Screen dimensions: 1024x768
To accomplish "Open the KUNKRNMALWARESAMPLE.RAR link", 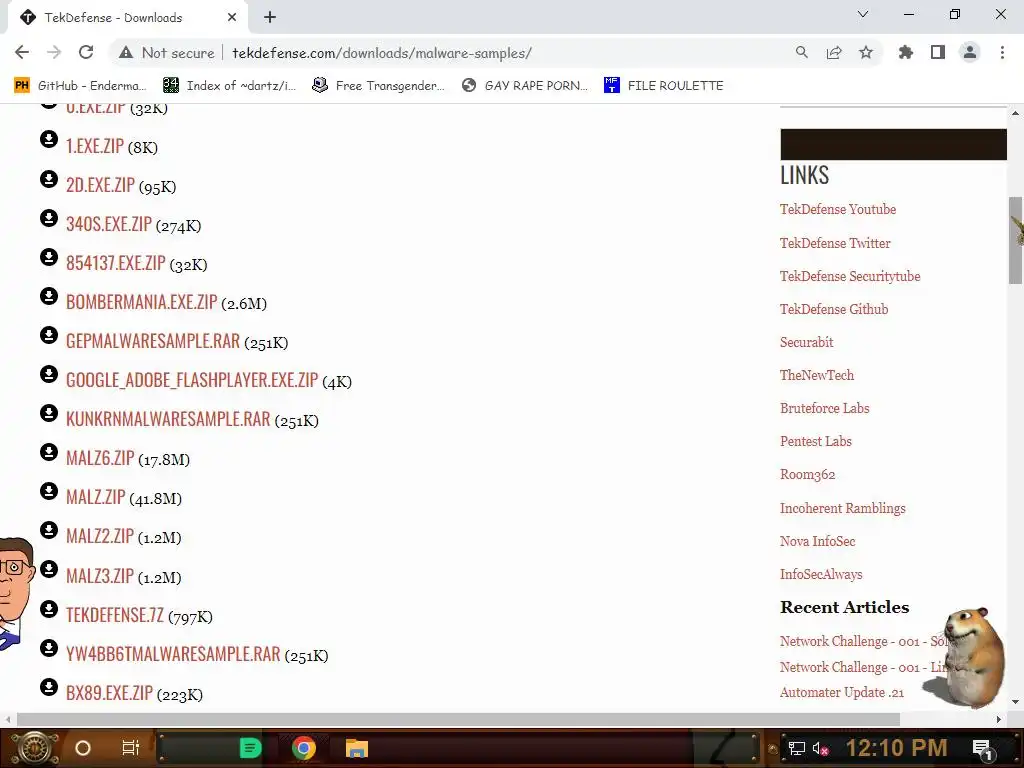I will (168, 419).
